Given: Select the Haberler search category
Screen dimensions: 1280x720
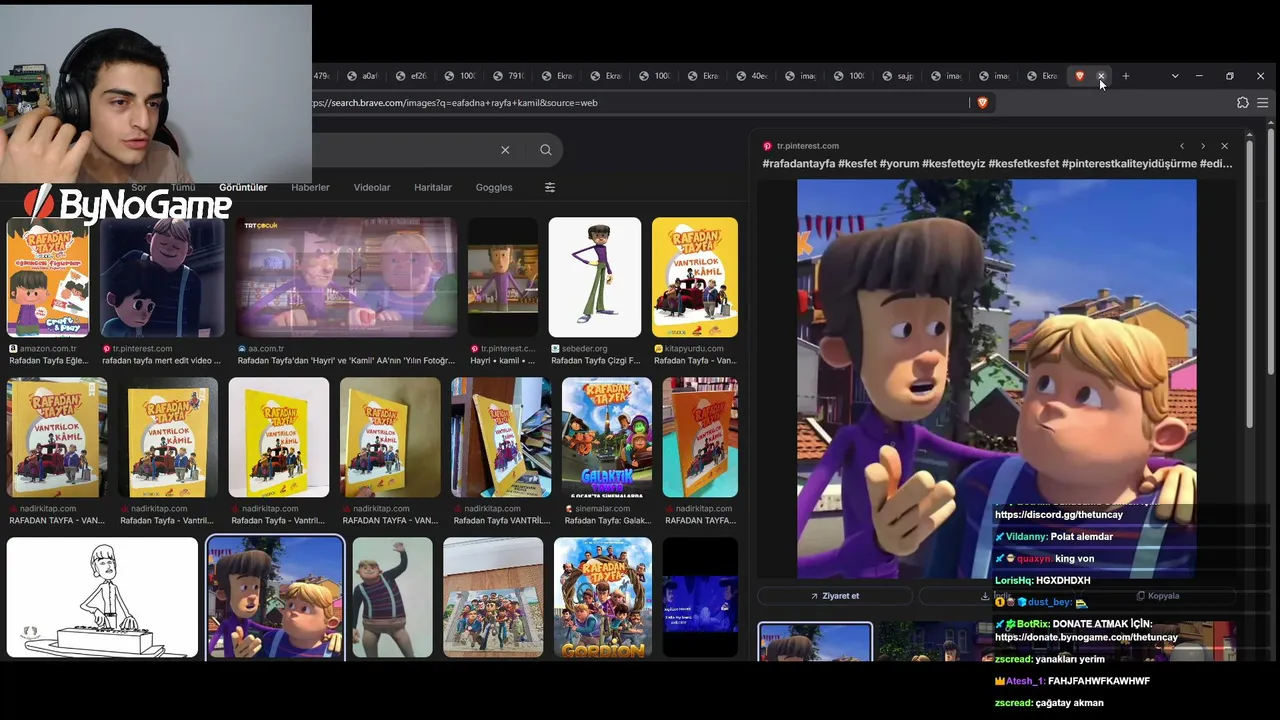Looking at the screenshot, I should tap(310, 187).
